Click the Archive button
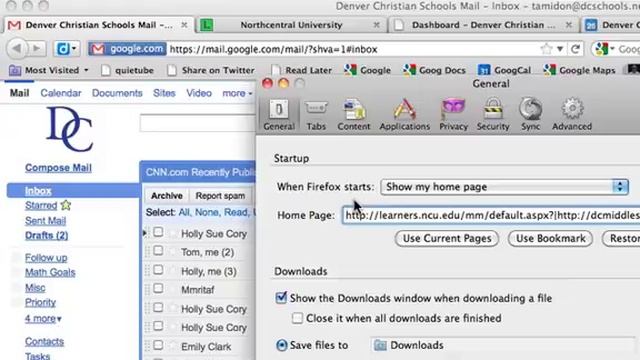 167,196
